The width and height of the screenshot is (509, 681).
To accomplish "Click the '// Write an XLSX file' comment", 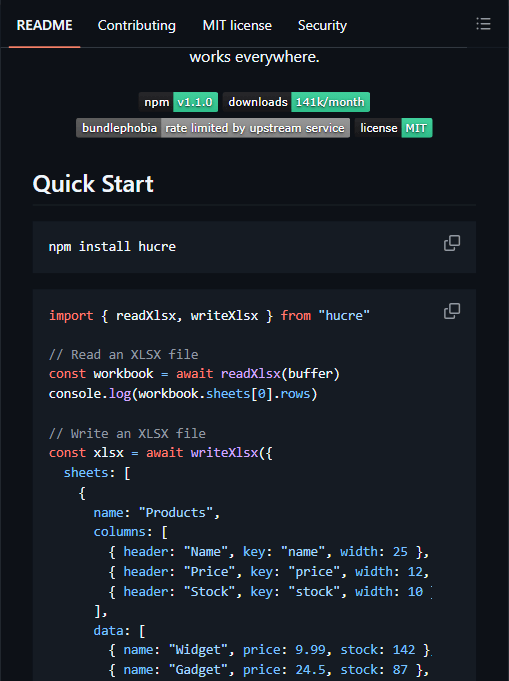I will pos(127,433).
